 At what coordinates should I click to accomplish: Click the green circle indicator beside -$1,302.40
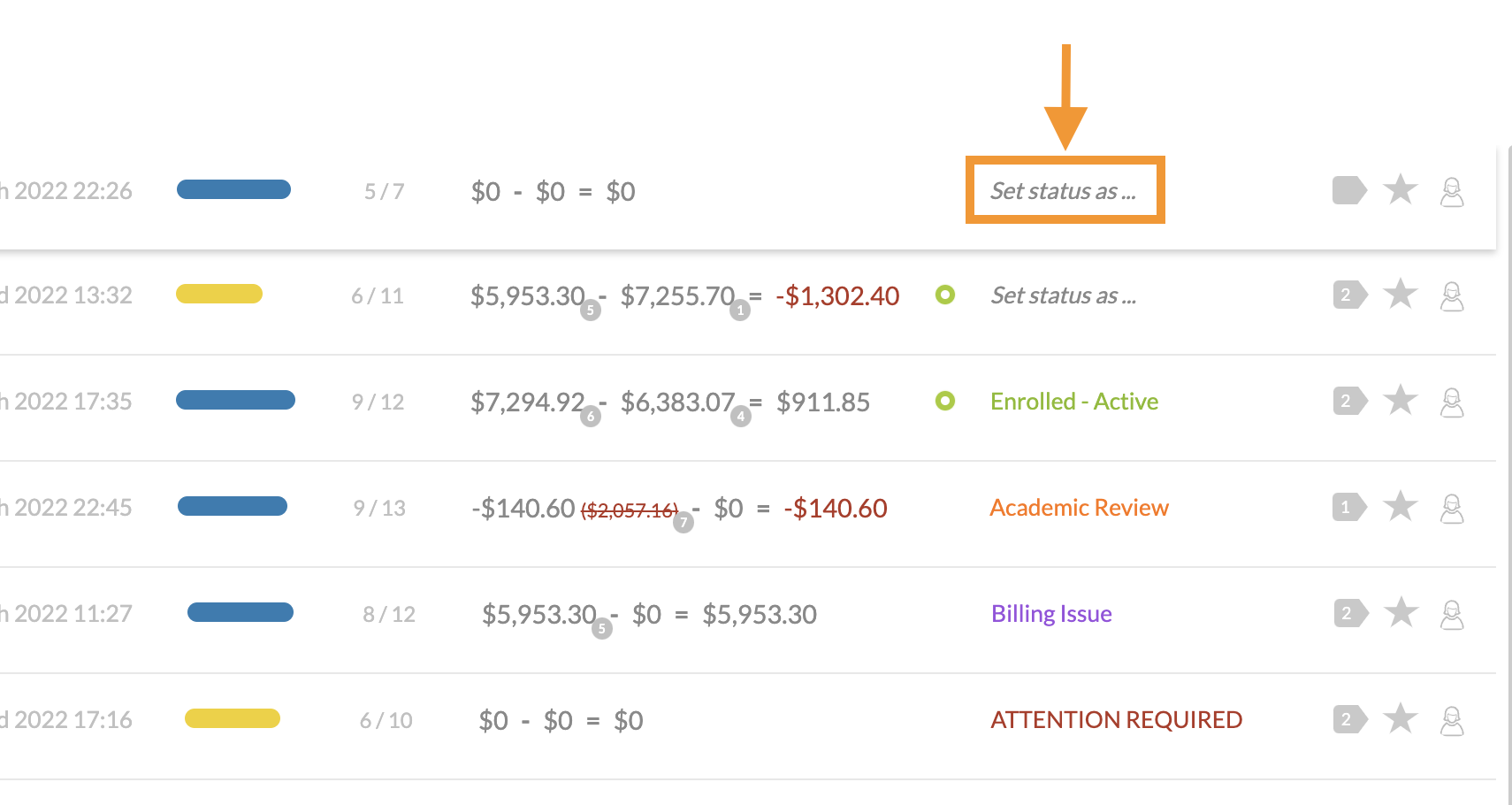tap(945, 295)
